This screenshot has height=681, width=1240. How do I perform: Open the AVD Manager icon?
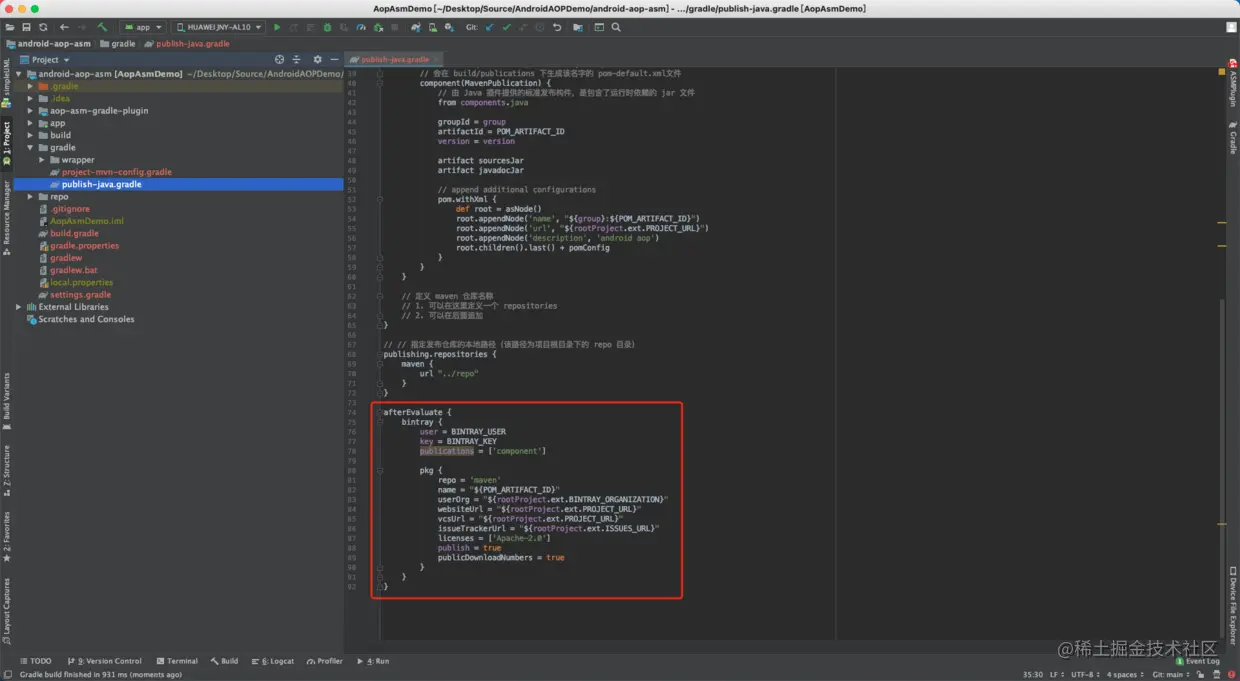pyautogui.click(x=432, y=27)
